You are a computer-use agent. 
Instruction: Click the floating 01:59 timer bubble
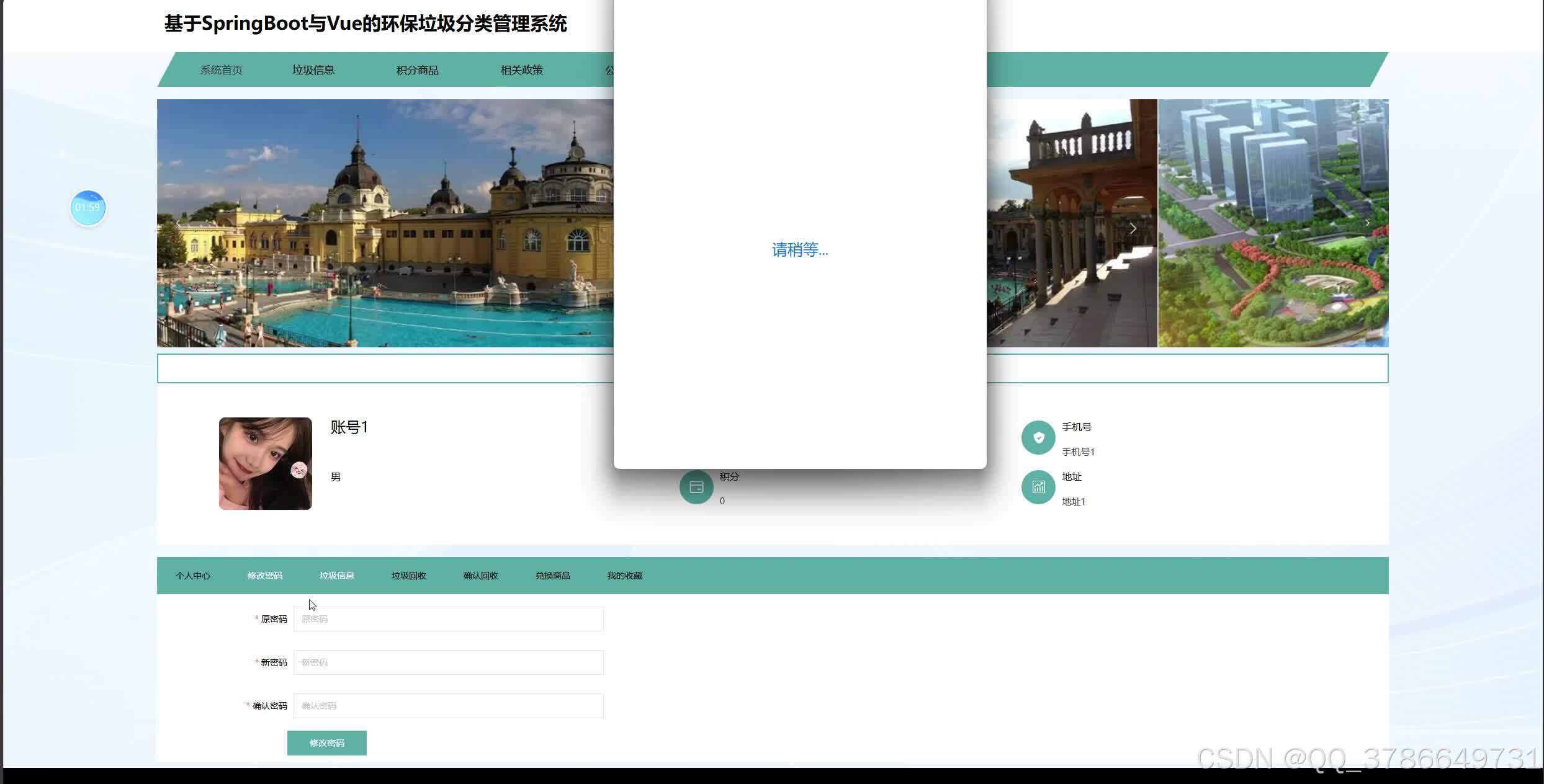88,208
